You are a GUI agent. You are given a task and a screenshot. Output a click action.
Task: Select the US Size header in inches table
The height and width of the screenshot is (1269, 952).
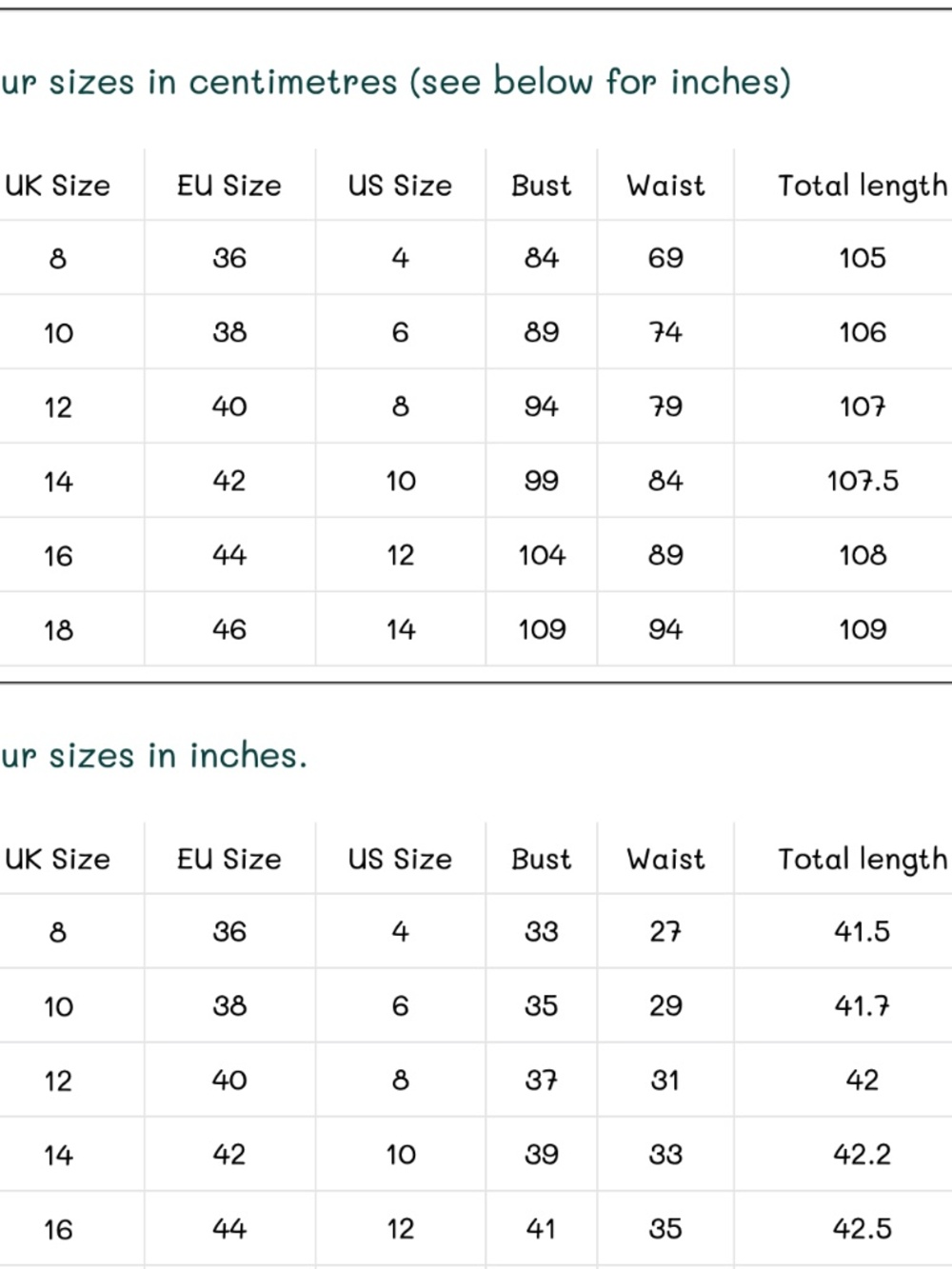click(400, 859)
